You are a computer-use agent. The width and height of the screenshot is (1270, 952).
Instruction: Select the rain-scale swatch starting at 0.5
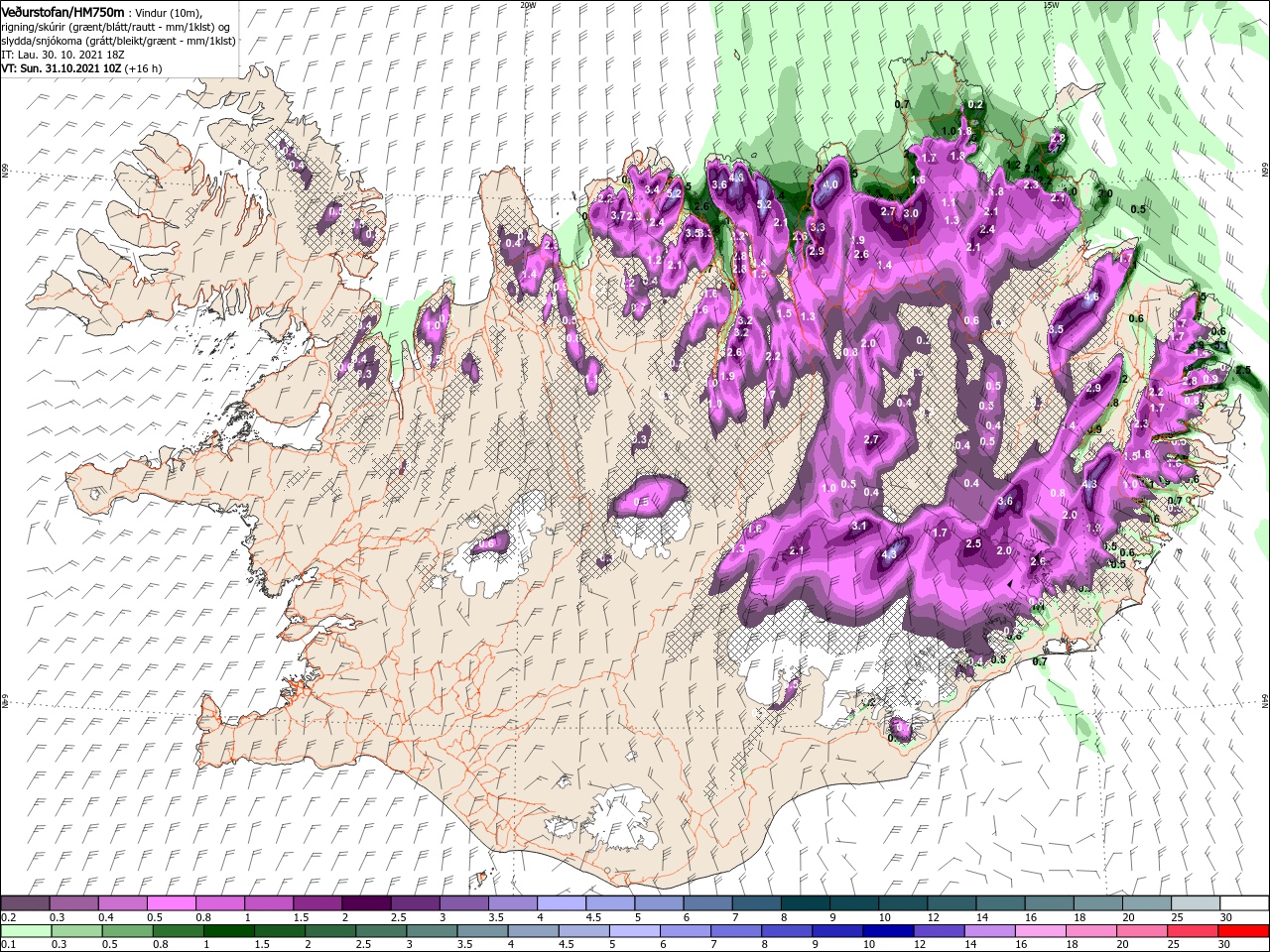pos(127,931)
